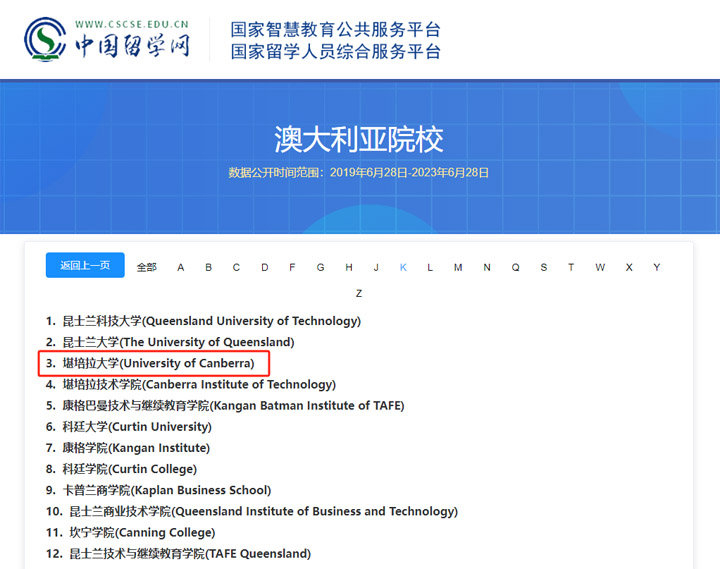
Task: Filter universities by letter Y
Action: (657, 267)
